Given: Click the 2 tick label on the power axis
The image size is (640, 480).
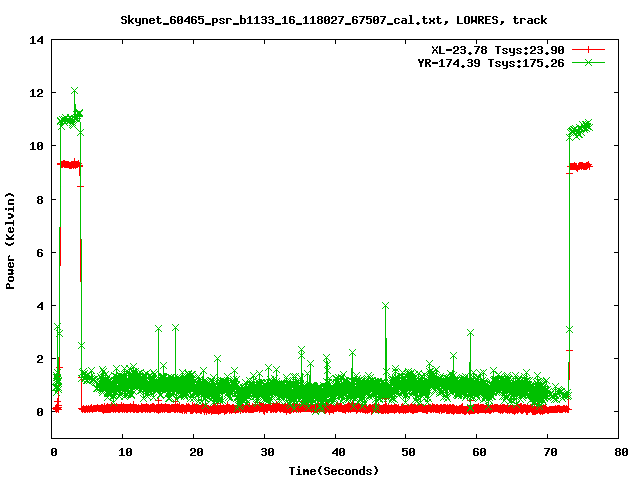Looking at the screenshot, I should [40, 359].
